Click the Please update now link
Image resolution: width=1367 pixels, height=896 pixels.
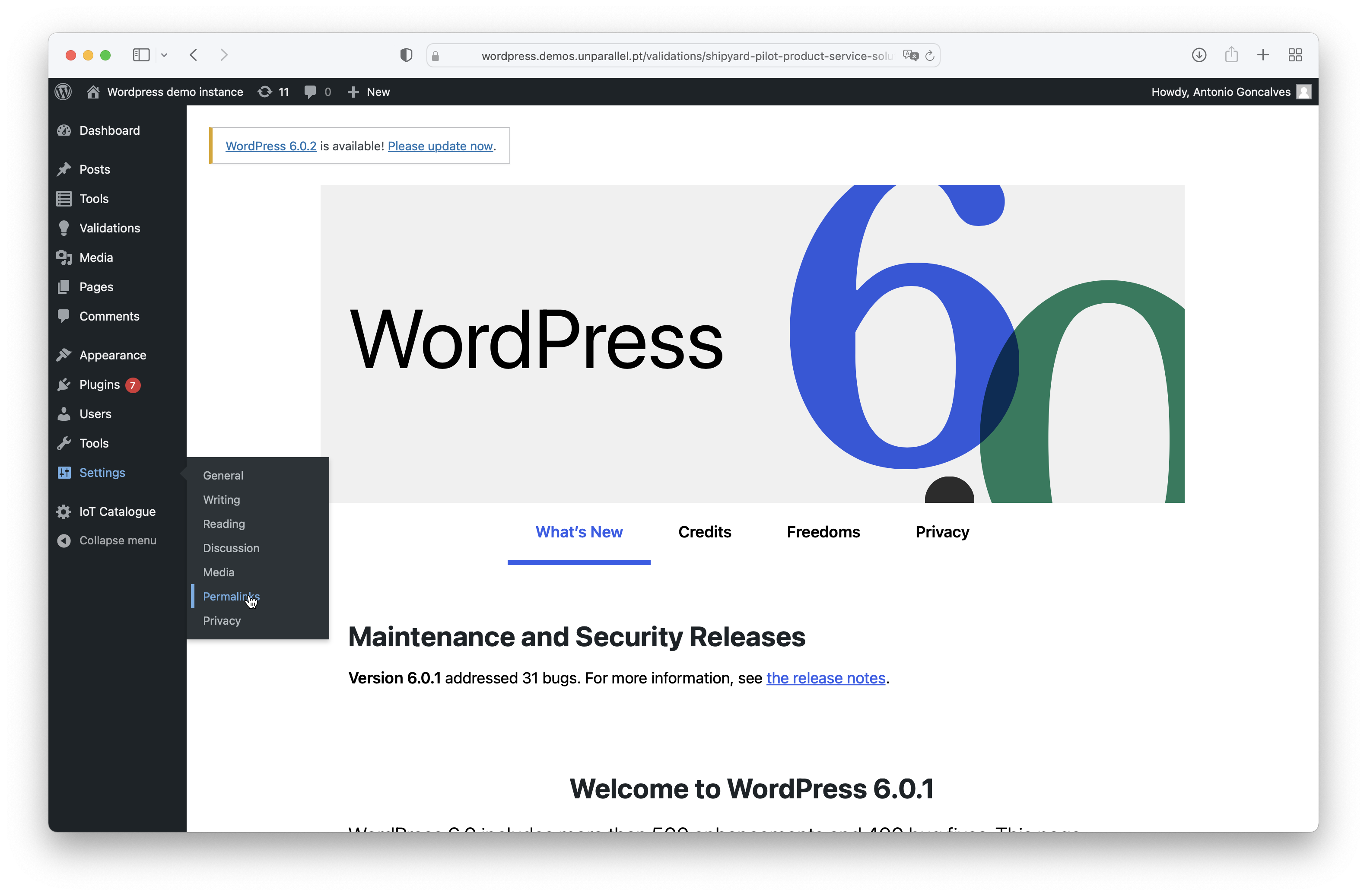(441, 146)
